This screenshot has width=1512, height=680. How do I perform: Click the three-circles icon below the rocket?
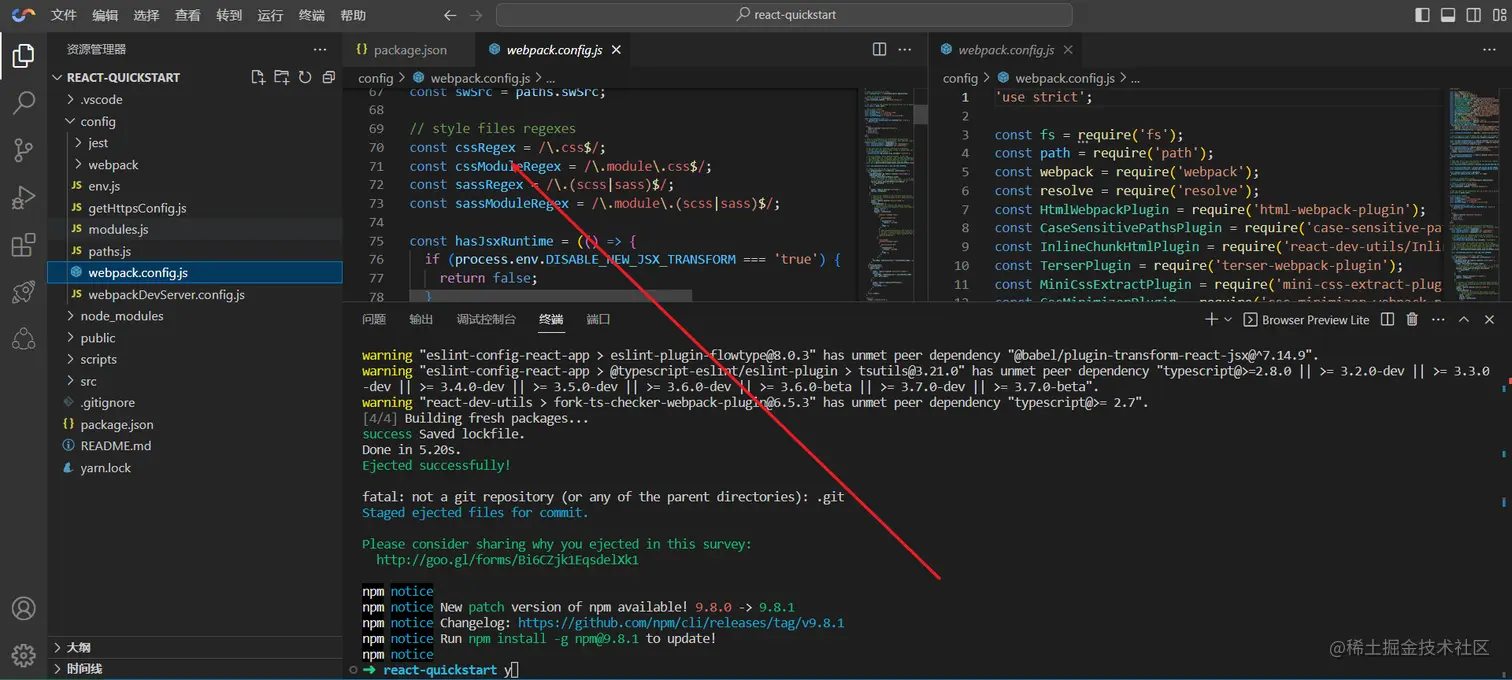tap(23, 339)
